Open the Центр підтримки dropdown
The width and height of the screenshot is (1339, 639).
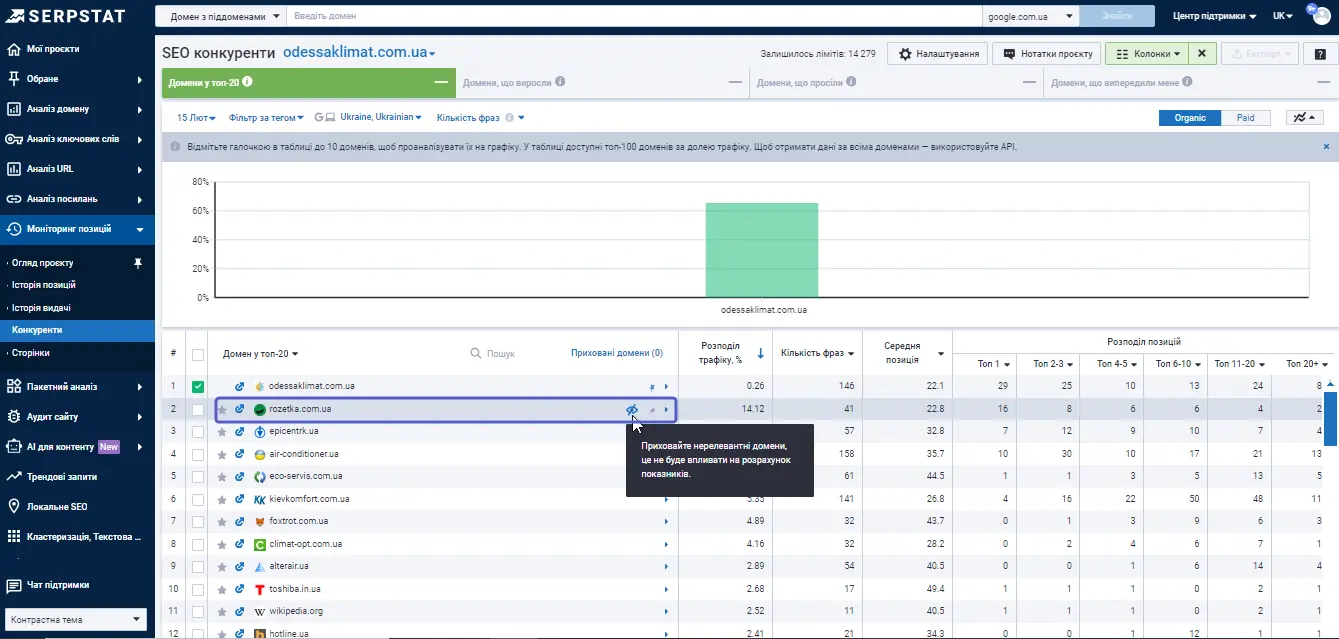tap(1214, 16)
